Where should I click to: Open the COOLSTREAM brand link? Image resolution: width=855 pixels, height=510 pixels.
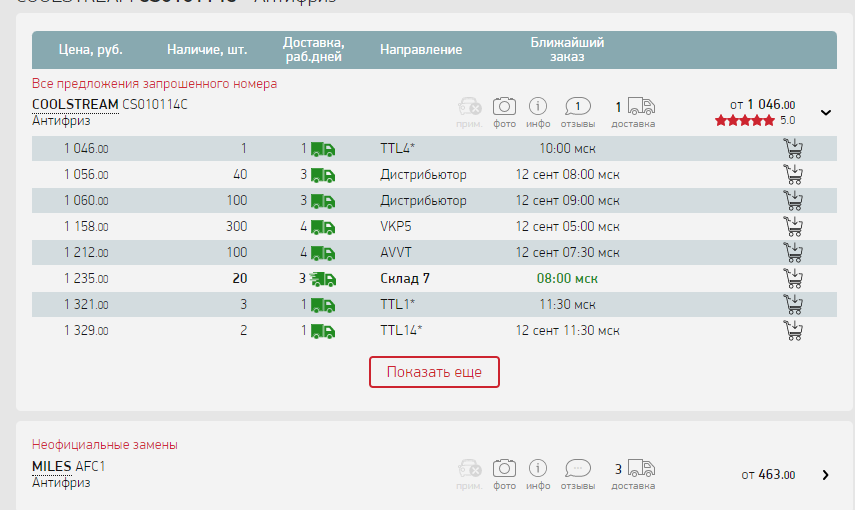point(75,104)
